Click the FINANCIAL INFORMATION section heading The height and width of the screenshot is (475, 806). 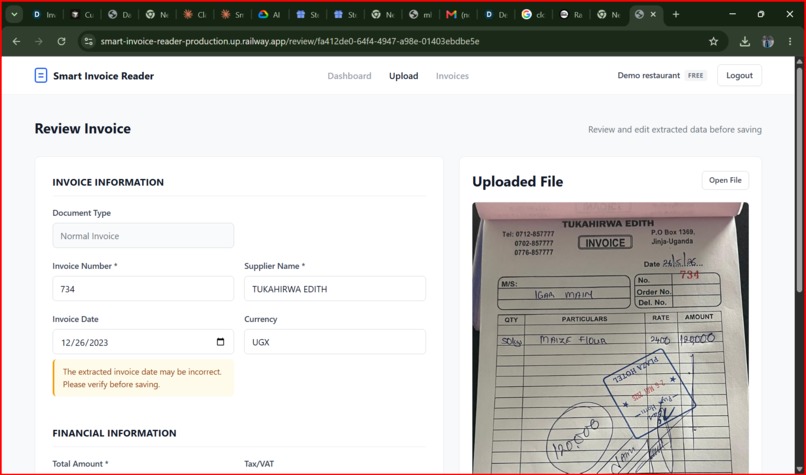(x=114, y=433)
